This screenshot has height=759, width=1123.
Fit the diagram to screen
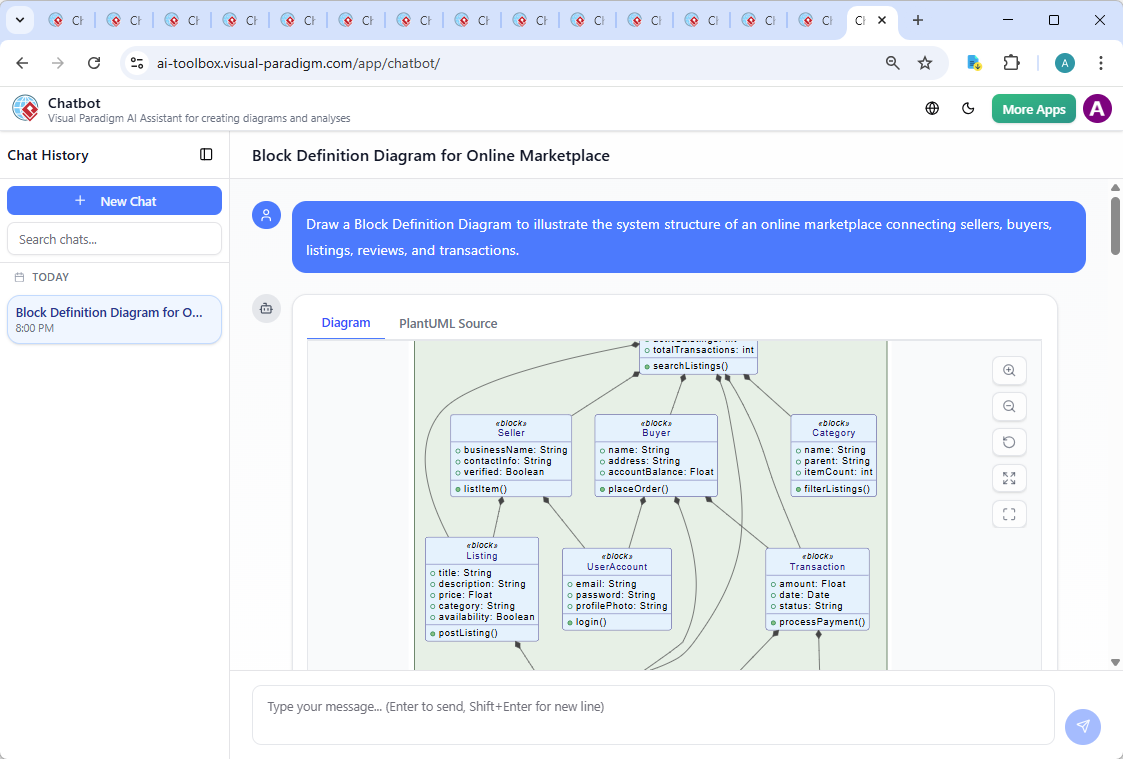click(x=1009, y=479)
